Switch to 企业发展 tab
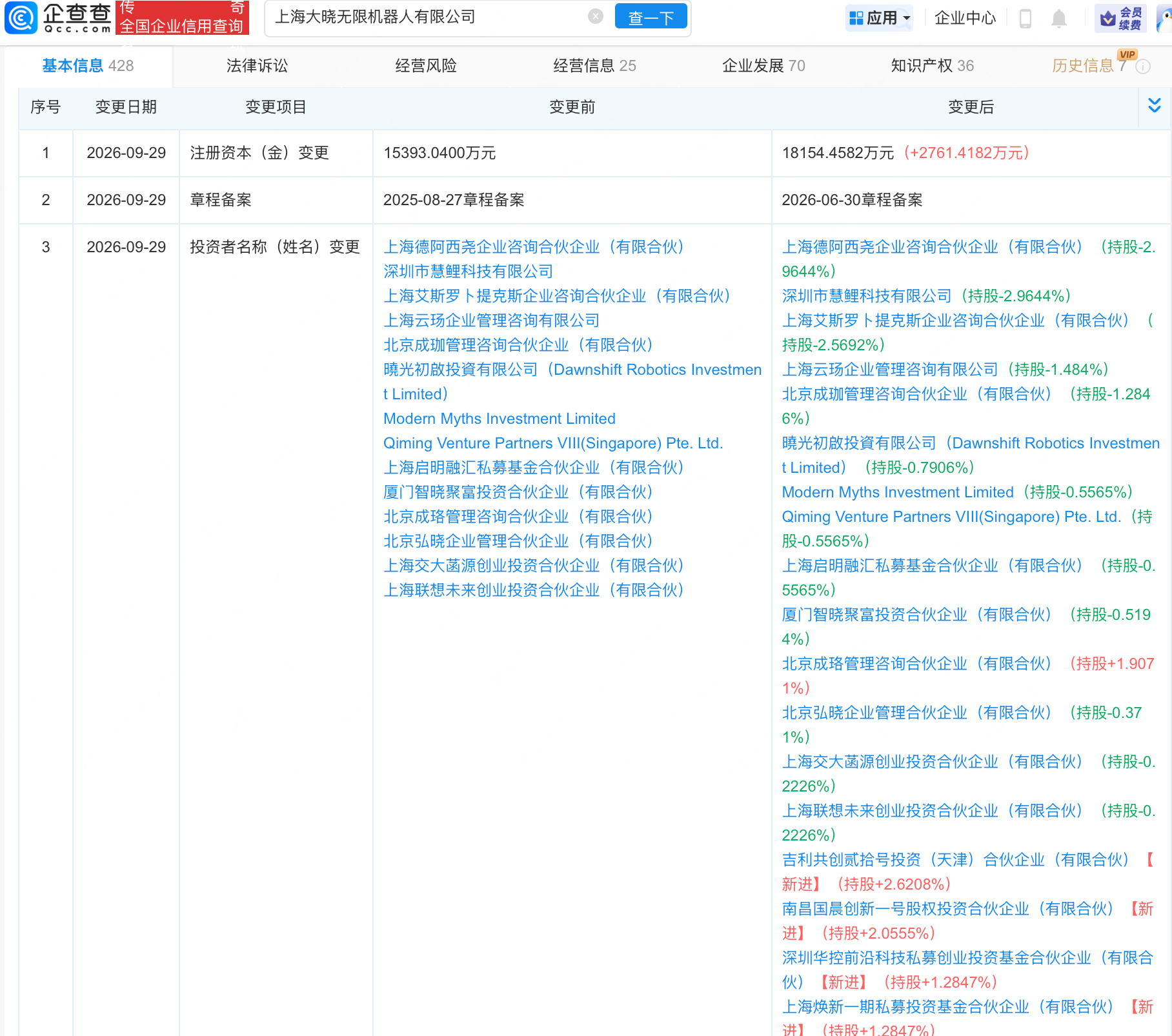This screenshot has width=1172, height=1036. 763,66
